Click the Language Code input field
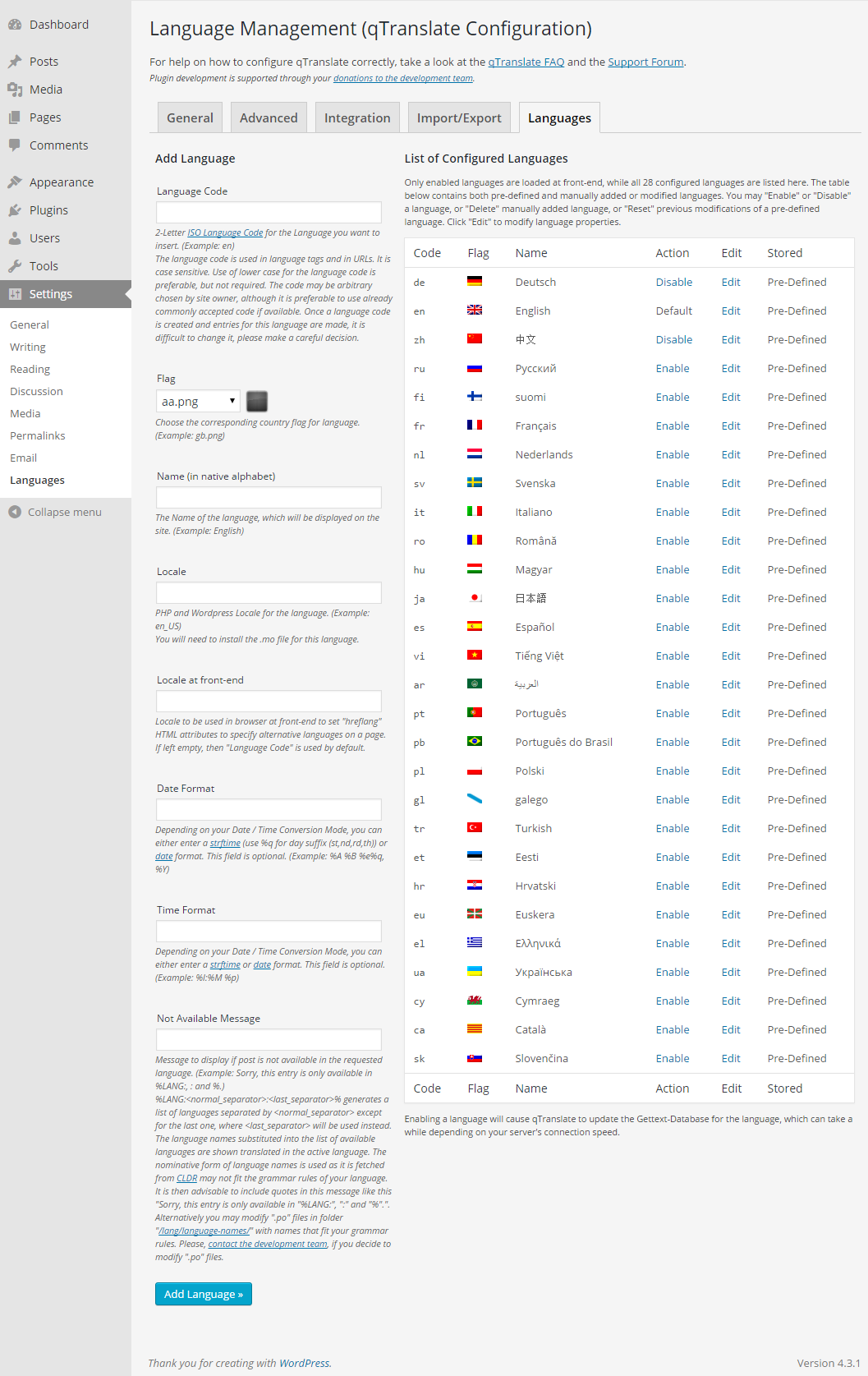Image resolution: width=868 pixels, height=1376 pixels. (x=269, y=213)
